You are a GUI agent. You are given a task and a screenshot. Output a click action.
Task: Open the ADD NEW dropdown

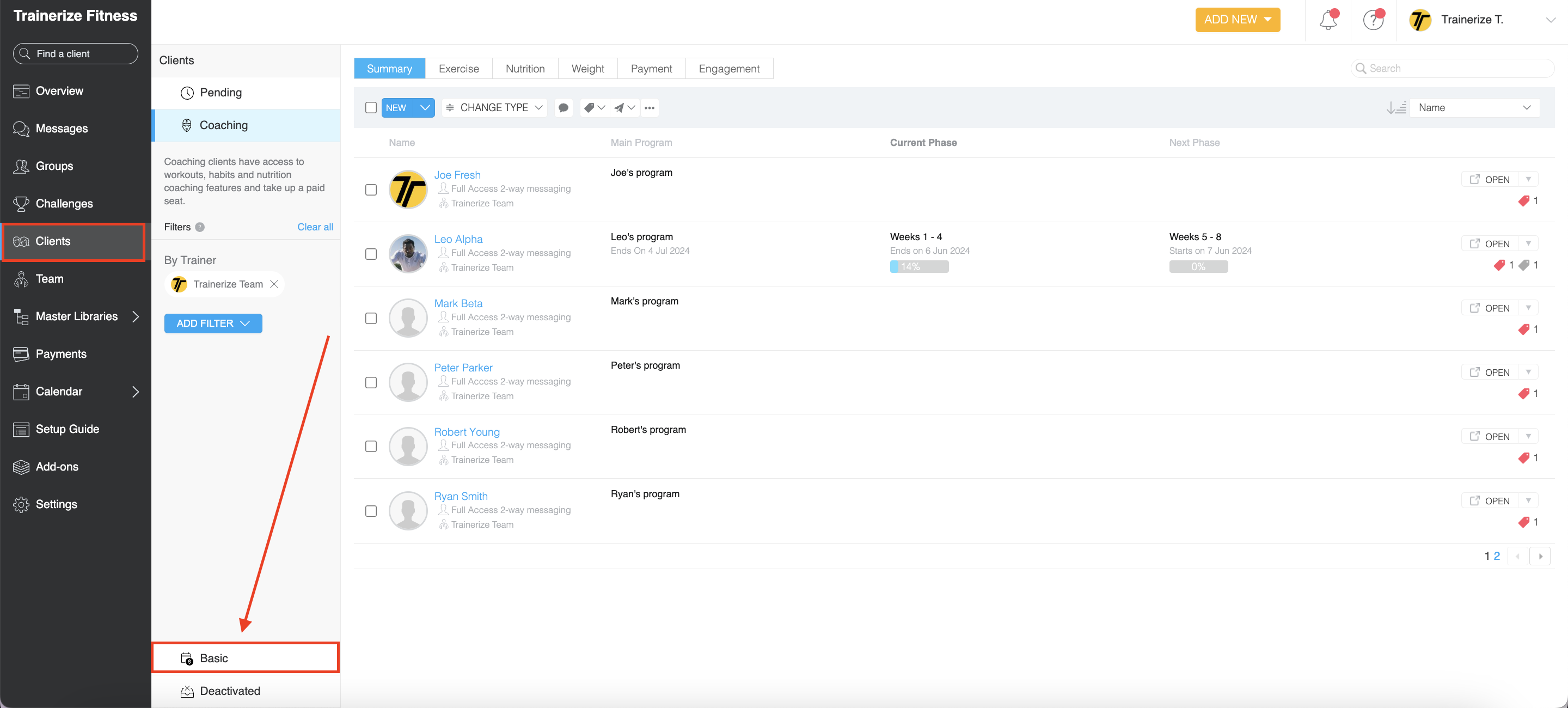(x=1238, y=20)
